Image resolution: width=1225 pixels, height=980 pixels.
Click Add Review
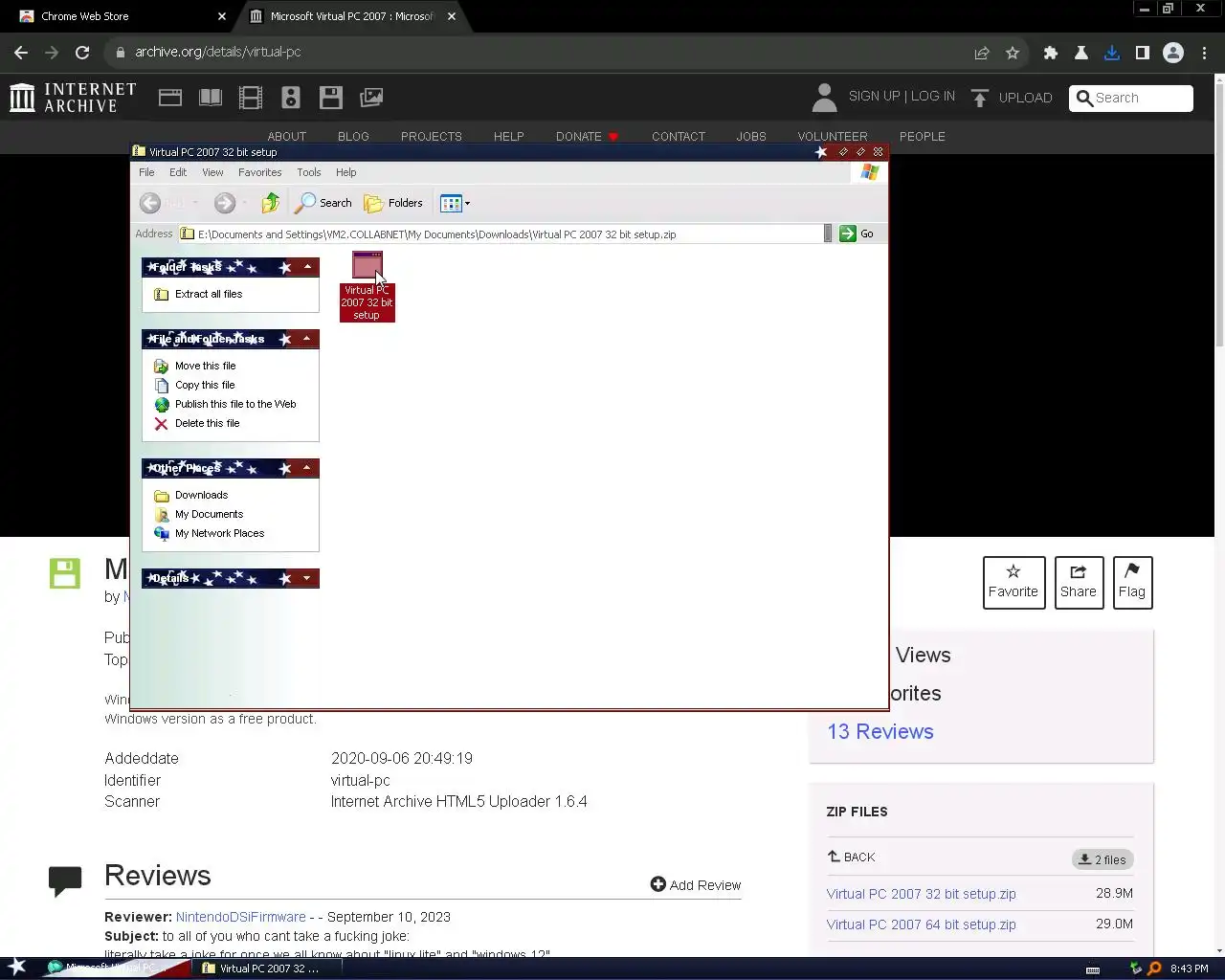coord(696,885)
